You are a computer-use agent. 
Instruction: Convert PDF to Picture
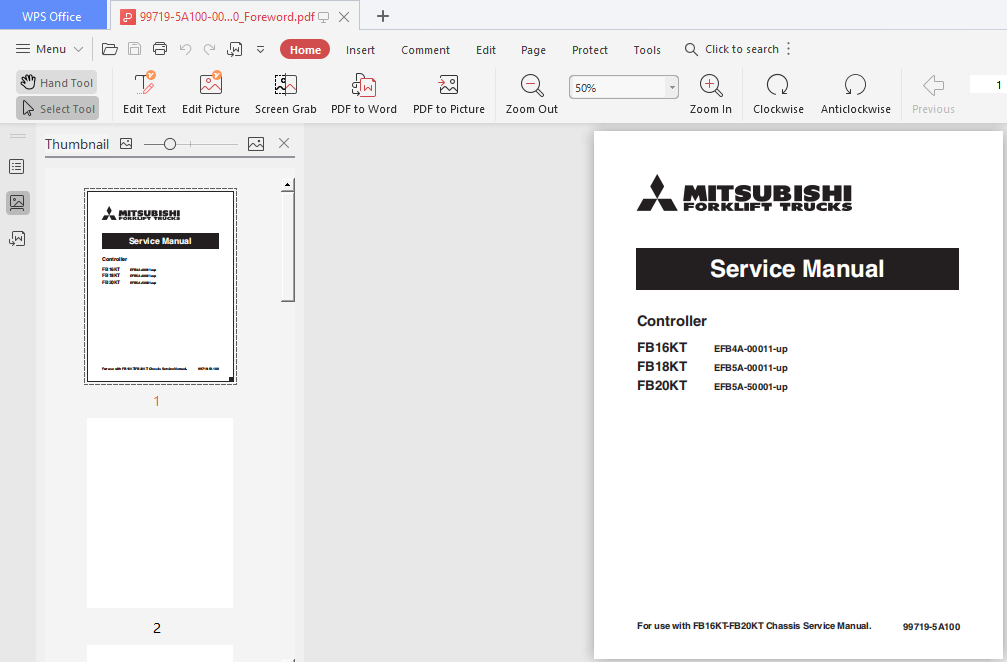[x=449, y=93]
